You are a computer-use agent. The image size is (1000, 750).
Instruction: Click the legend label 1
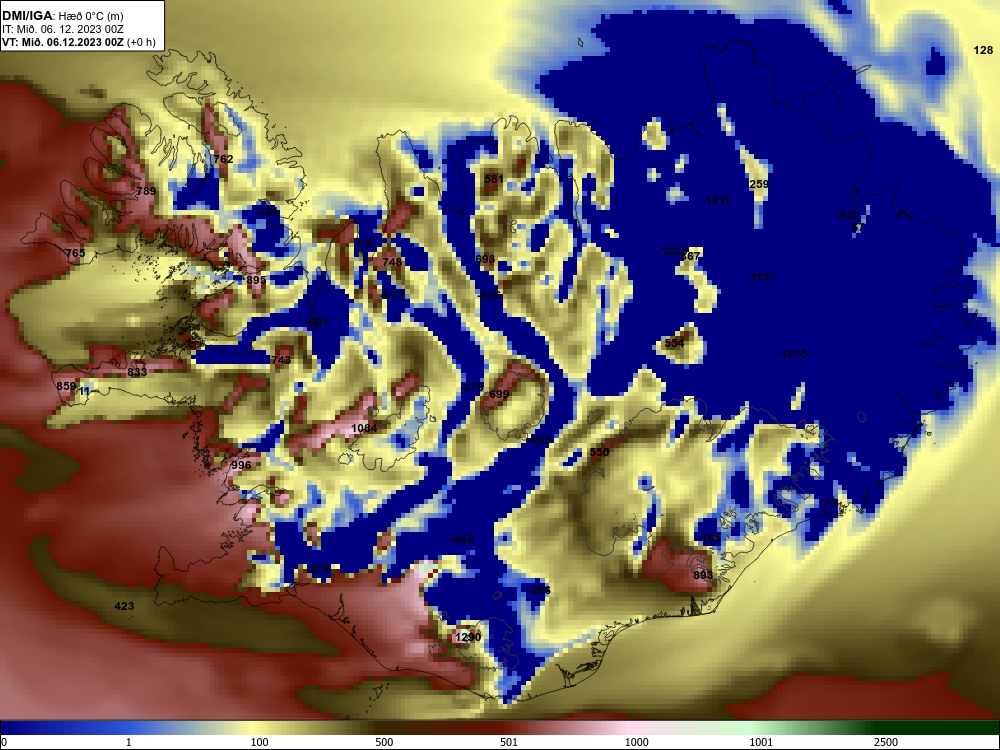(129, 742)
